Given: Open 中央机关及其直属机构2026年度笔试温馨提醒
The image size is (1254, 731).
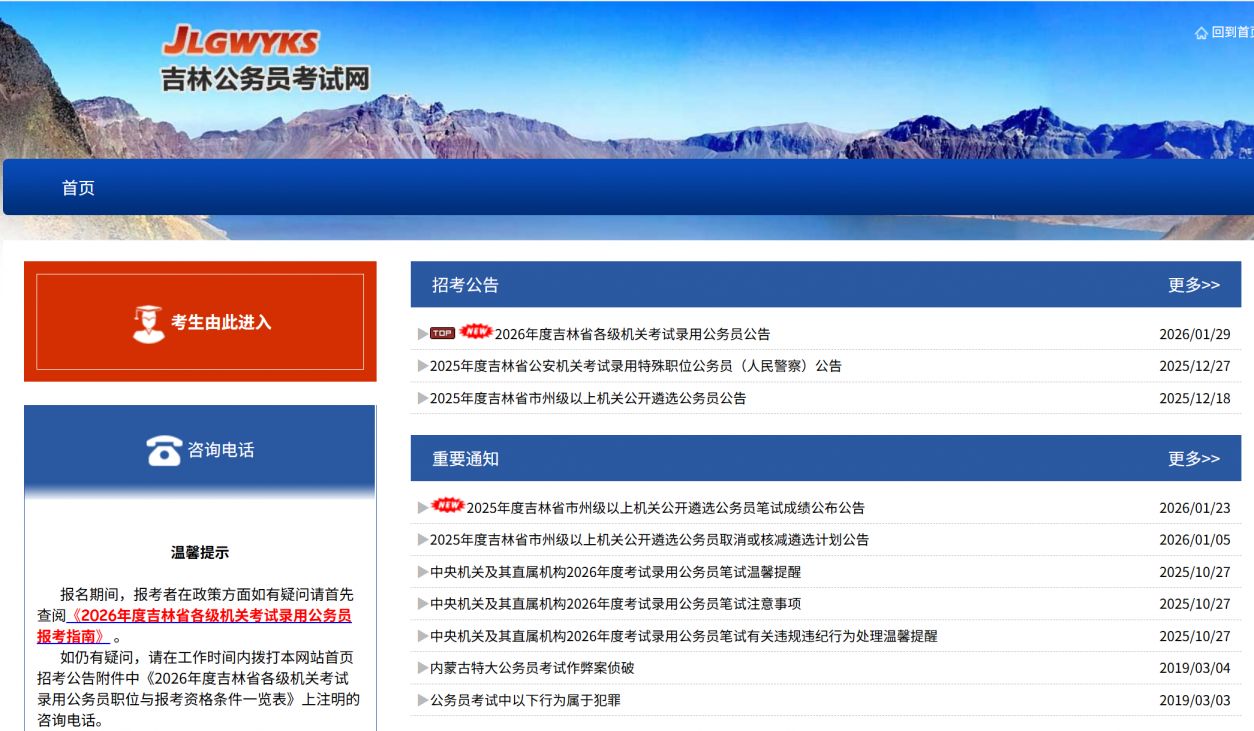Looking at the screenshot, I should point(616,572).
